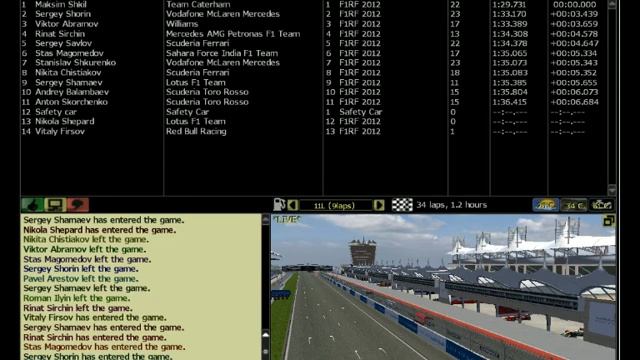This screenshot has height=360, width=640.
Task: Click lap time 1:36.415
Action: [x=509, y=102]
